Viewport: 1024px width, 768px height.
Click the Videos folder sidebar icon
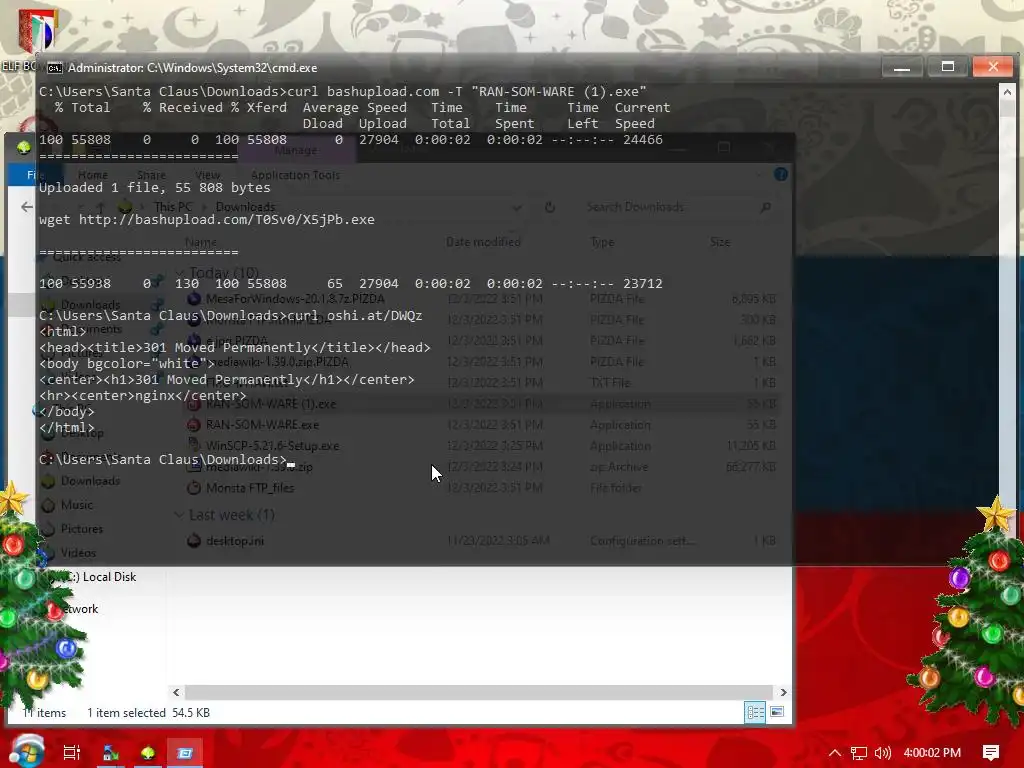click(48, 553)
